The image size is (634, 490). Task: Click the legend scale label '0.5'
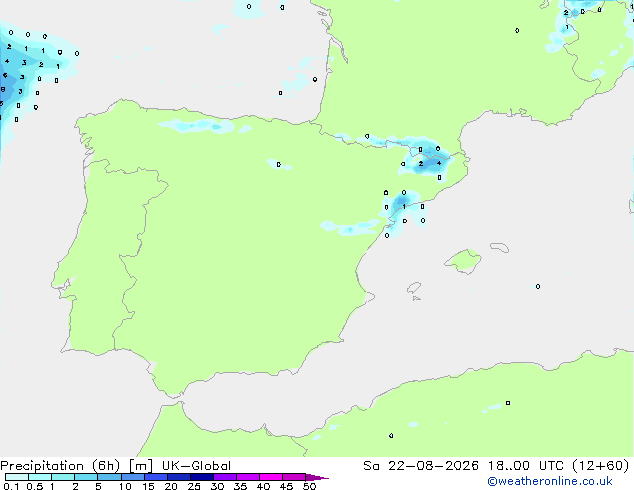click(x=35, y=486)
